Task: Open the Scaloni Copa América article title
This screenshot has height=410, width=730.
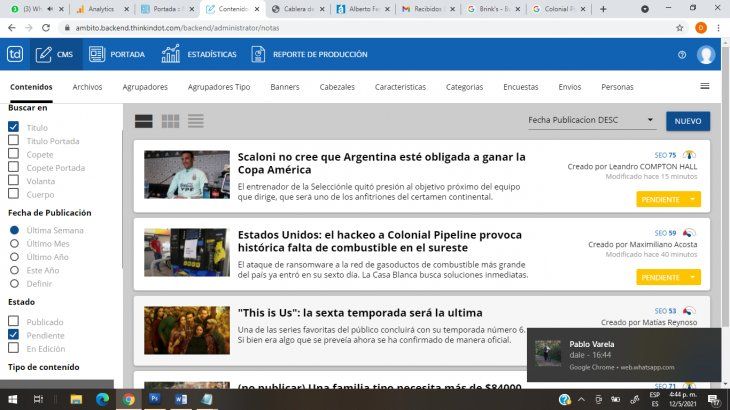Action: point(381,163)
